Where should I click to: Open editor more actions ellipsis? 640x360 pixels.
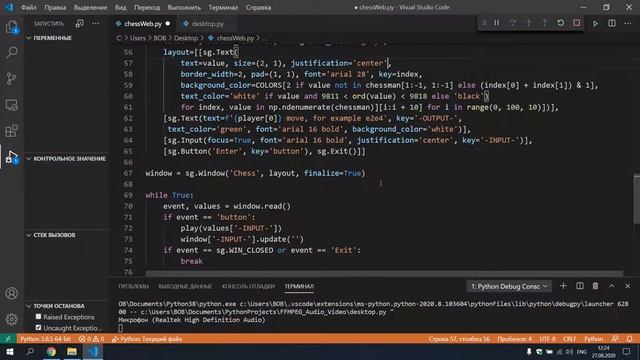pos(628,24)
